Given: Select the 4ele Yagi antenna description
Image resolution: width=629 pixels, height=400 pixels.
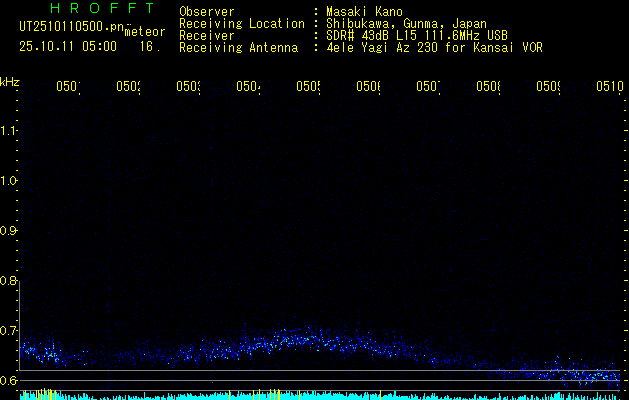Looking at the screenshot, I should click(434, 47).
